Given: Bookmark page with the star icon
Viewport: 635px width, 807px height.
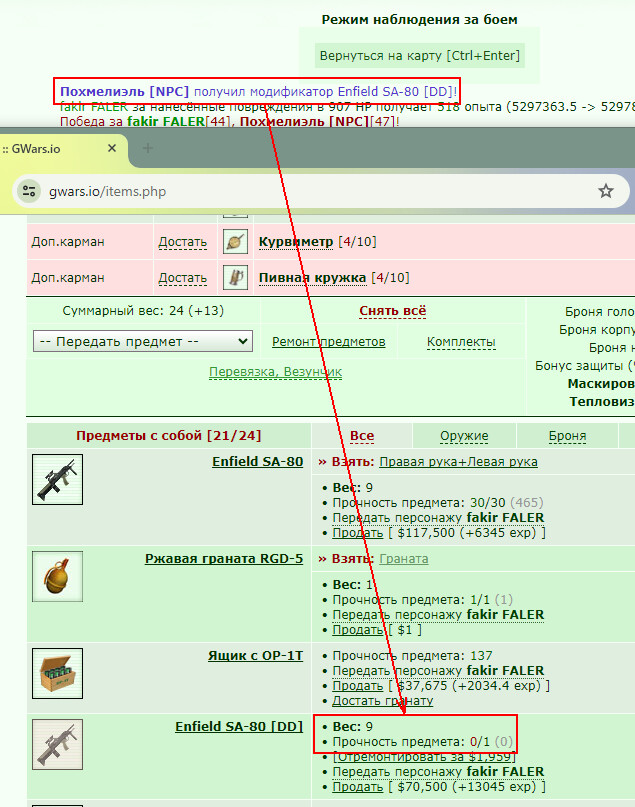Looking at the screenshot, I should [x=606, y=191].
